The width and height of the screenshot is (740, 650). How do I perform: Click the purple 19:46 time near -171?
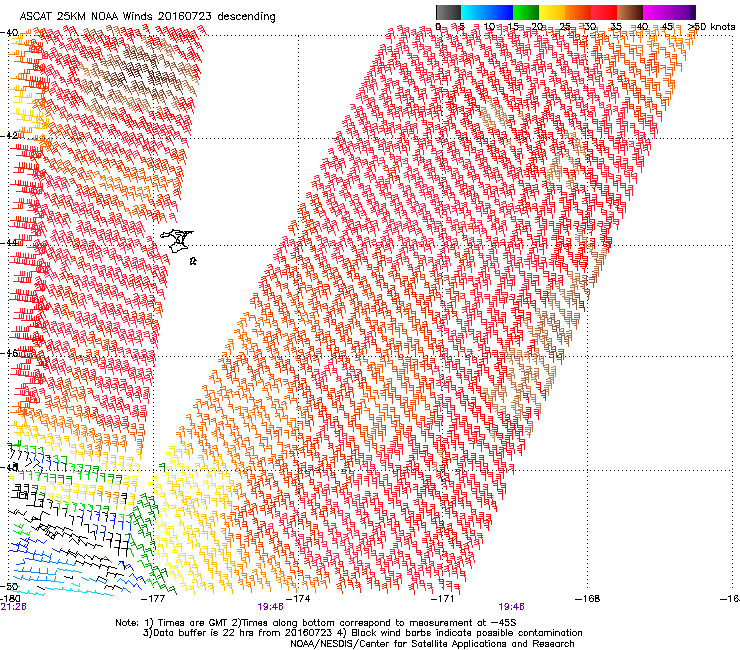coord(512,607)
